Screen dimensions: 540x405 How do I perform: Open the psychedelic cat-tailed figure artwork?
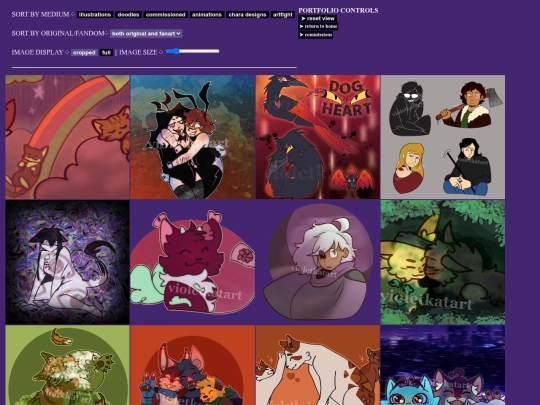coord(68,262)
